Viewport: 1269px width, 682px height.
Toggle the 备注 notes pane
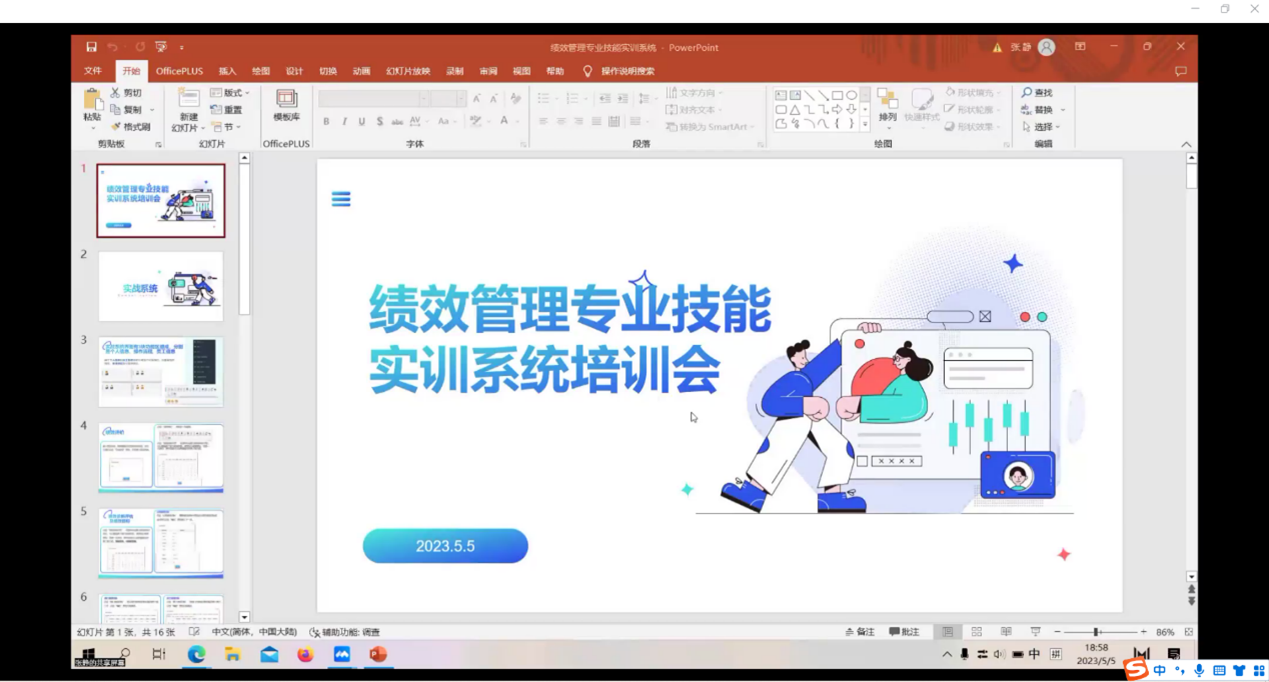point(860,632)
